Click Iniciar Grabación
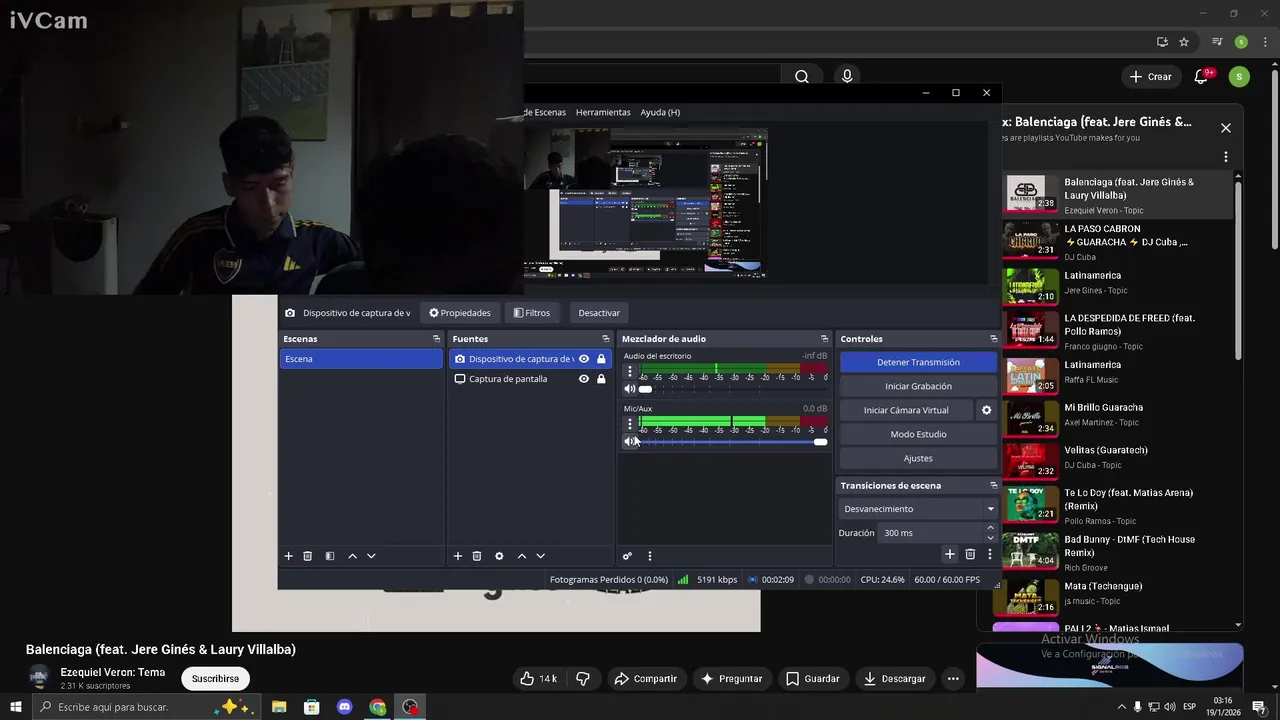 click(x=918, y=386)
